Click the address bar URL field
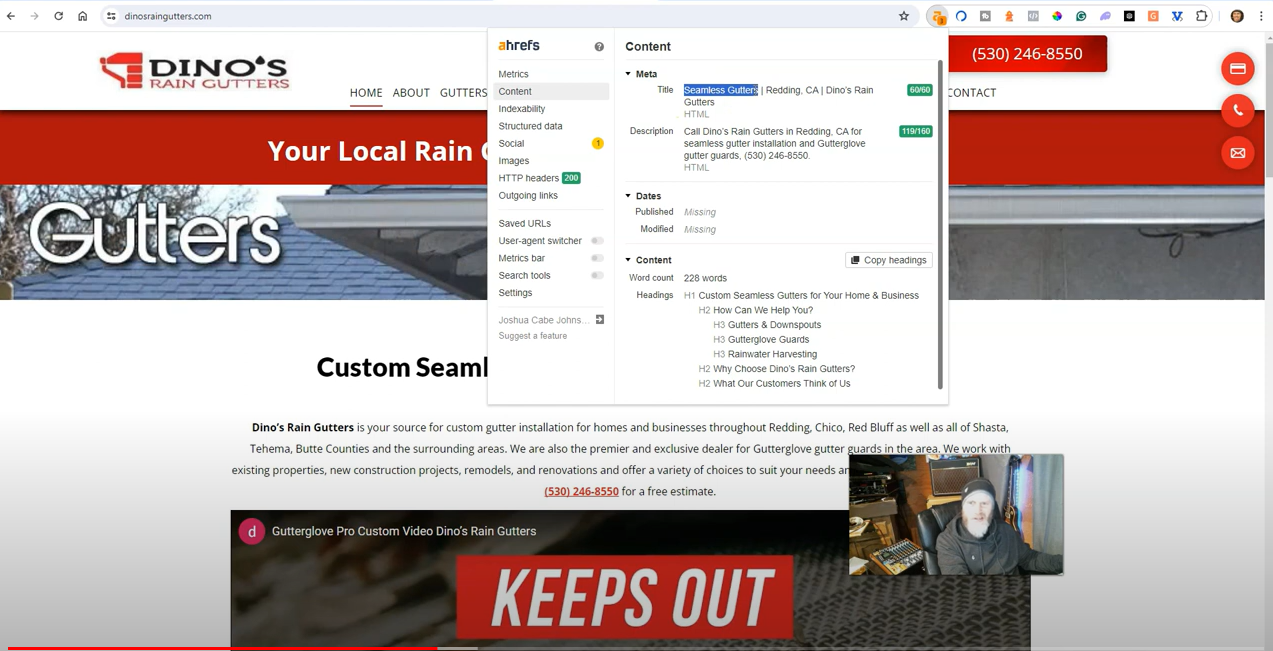Screen dimensions: 1273x651 (x=505, y=16)
